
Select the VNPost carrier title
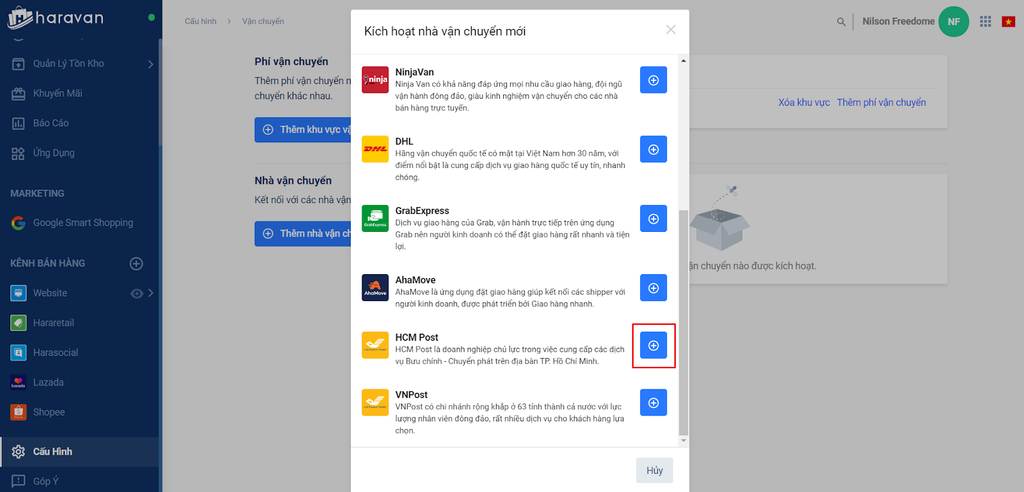click(411, 395)
